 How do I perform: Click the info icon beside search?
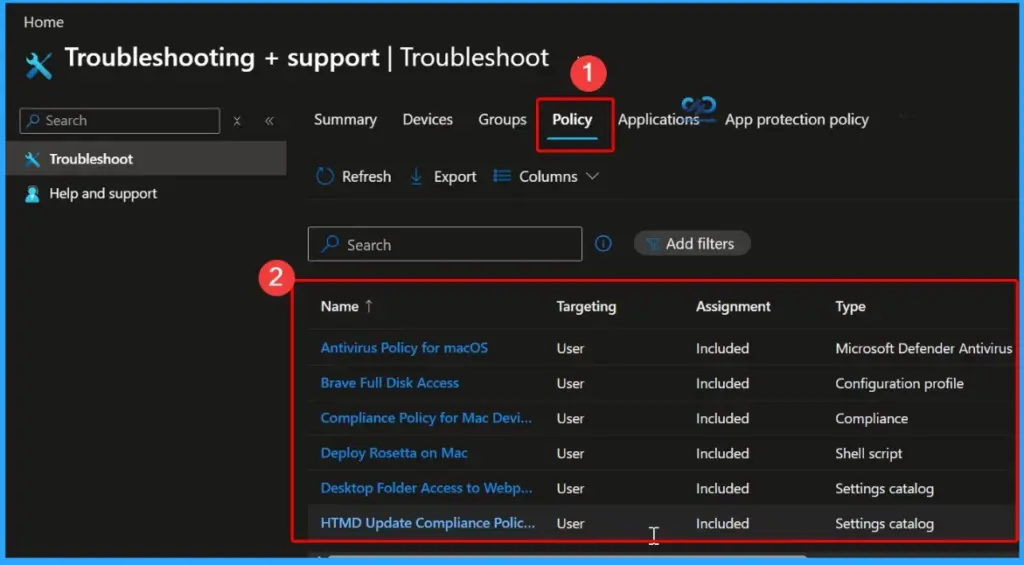(x=603, y=244)
